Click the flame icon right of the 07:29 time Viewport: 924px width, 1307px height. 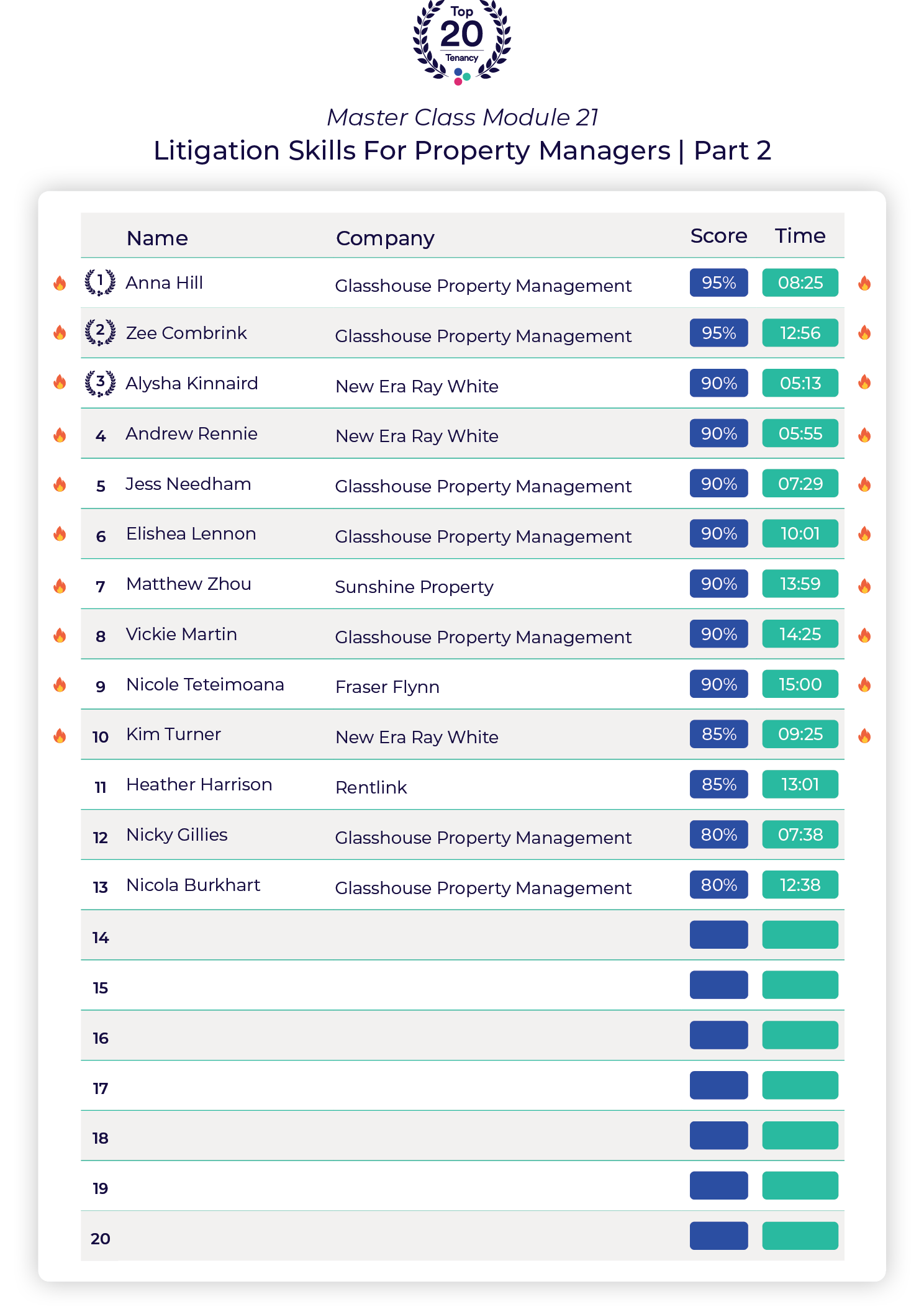864,484
